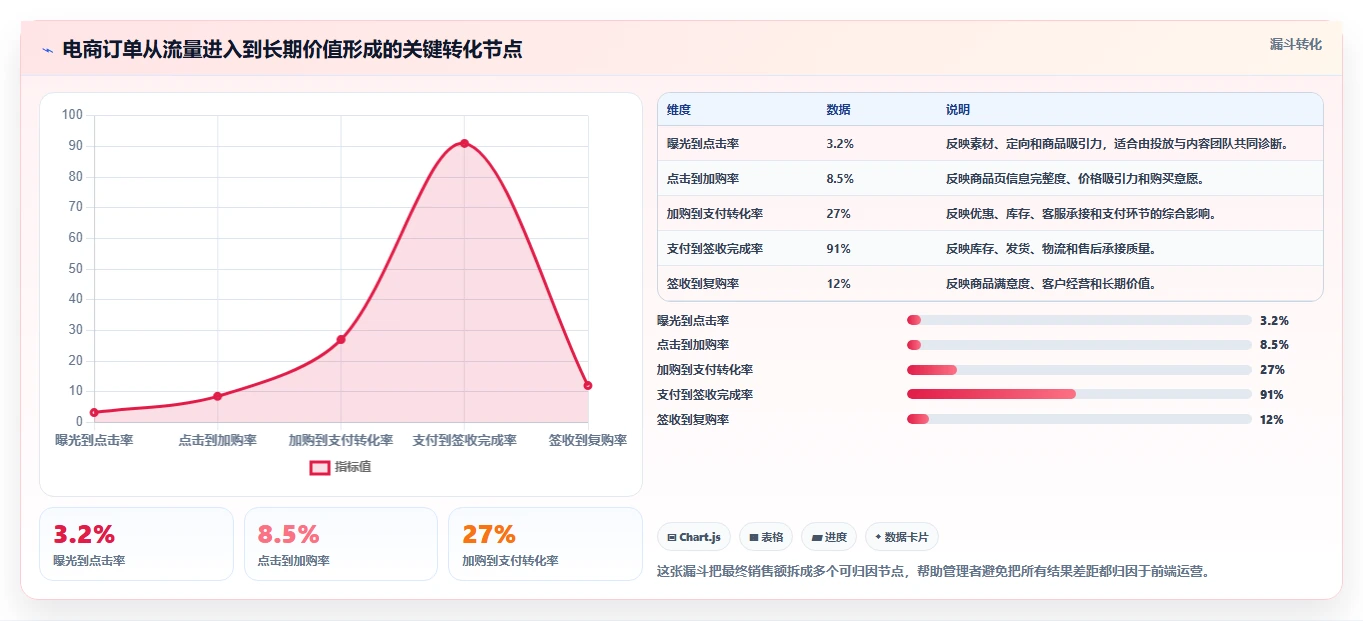Click the 12% value in table
This screenshot has width=1363, height=621.
tap(838, 284)
